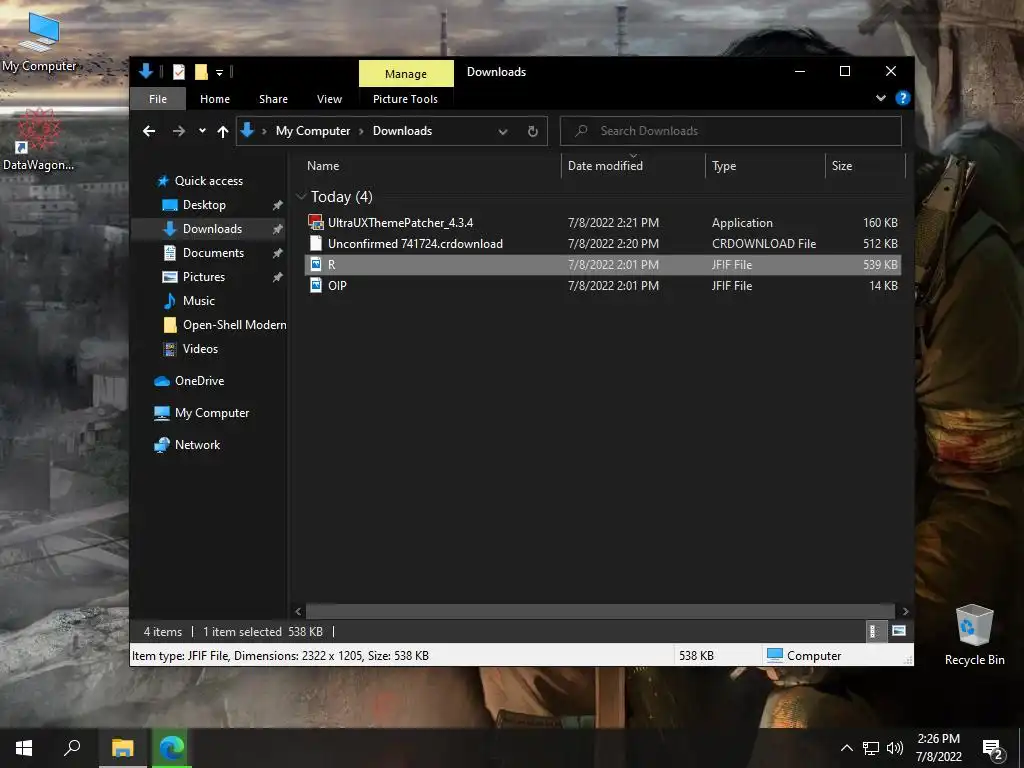Open the Picture Tools tab
Image resolution: width=1024 pixels, height=768 pixels.
coord(405,99)
